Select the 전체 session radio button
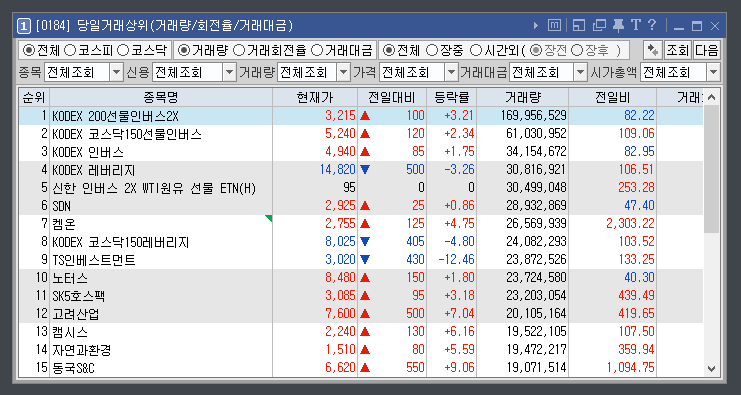The height and width of the screenshot is (395, 741). coord(389,50)
